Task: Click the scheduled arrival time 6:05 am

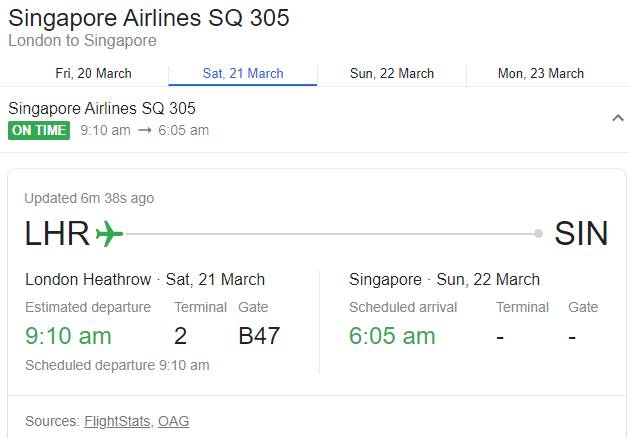Action: tap(392, 336)
